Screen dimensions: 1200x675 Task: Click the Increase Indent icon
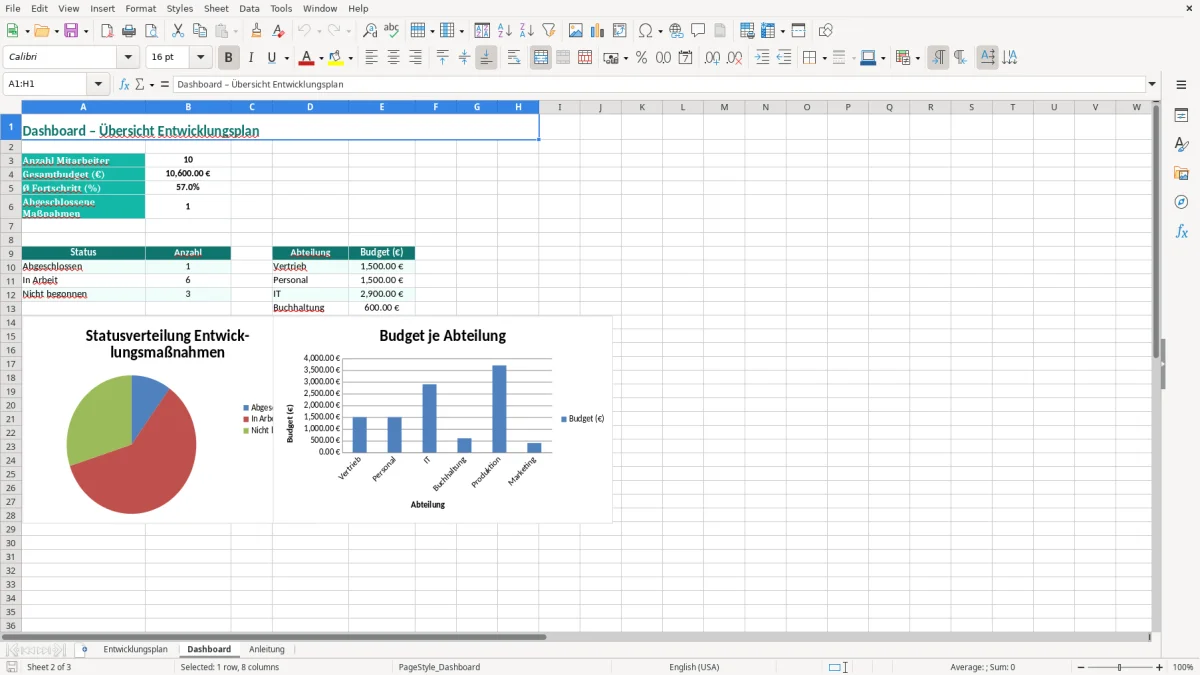click(762, 58)
